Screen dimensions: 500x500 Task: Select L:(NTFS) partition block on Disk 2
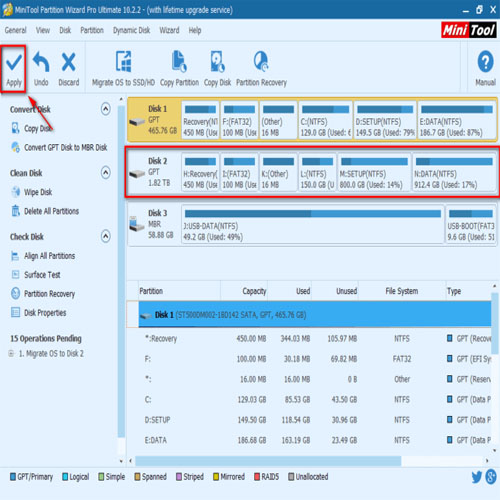click(x=317, y=172)
